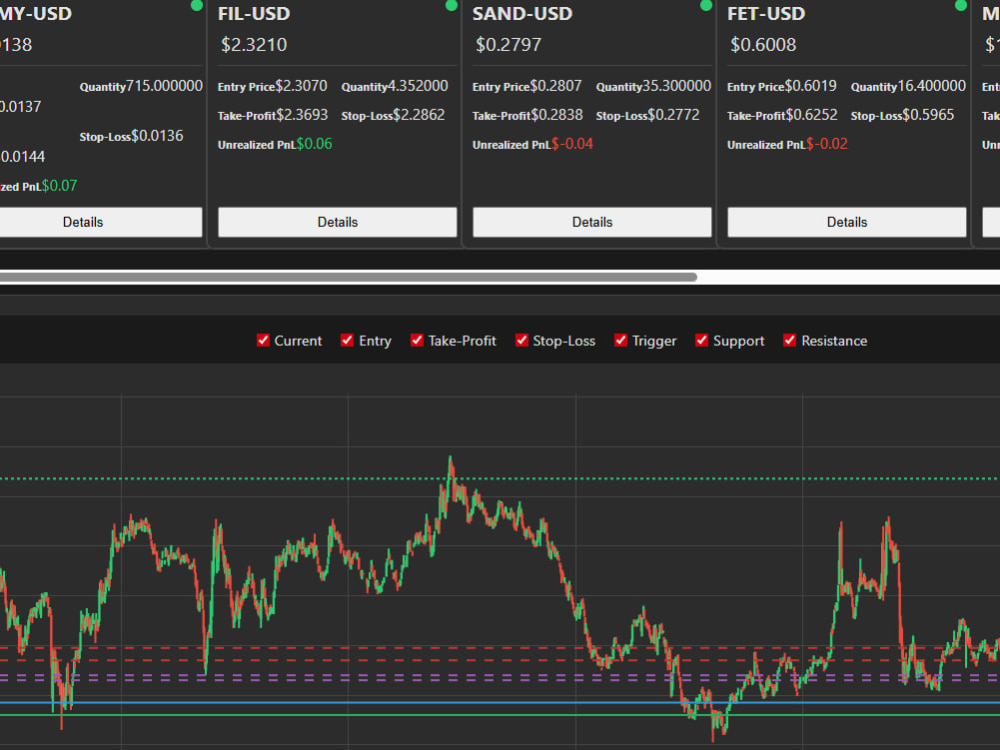Click the green status dot on FIL-USD card
1000x750 pixels.
[452, 6]
